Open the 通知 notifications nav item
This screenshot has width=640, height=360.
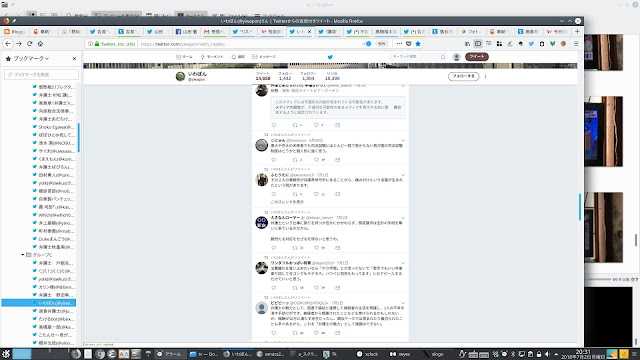(238, 57)
